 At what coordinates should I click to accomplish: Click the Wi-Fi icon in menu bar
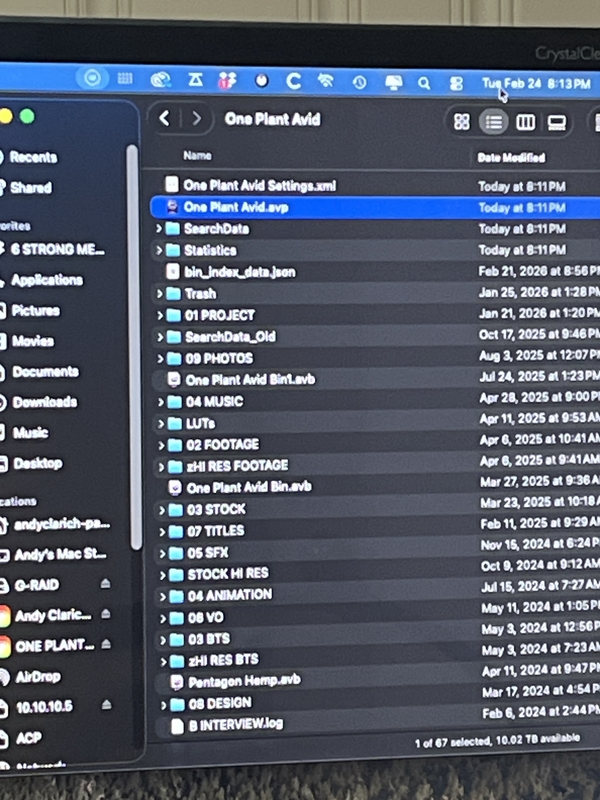pos(325,81)
